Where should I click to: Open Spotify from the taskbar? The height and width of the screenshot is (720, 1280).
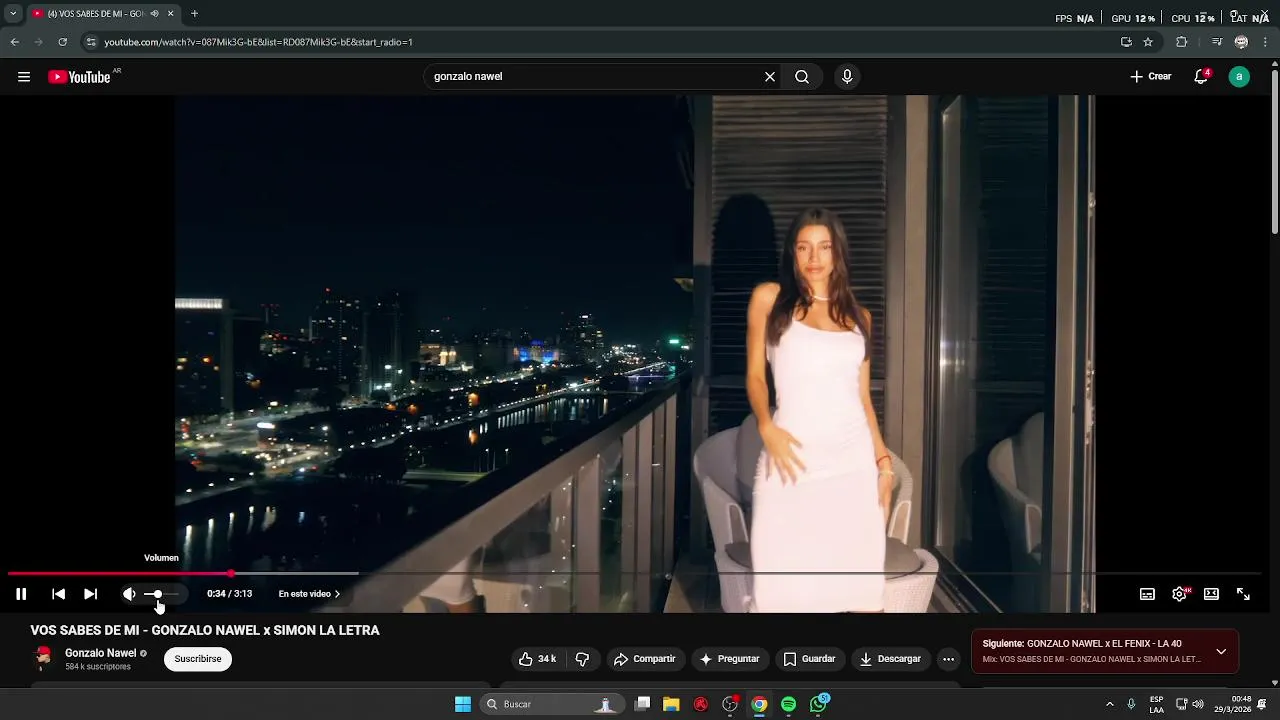pyautogui.click(x=788, y=704)
